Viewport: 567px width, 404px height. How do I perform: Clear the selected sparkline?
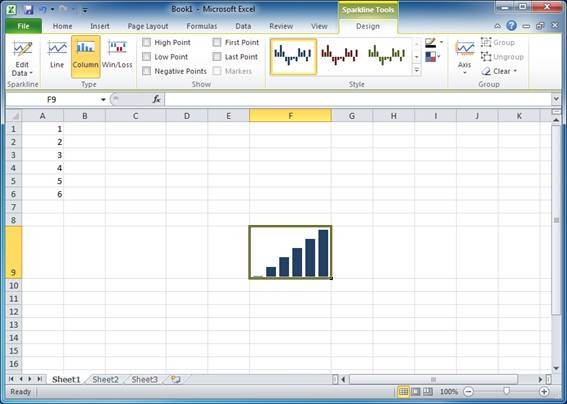coord(496,71)
